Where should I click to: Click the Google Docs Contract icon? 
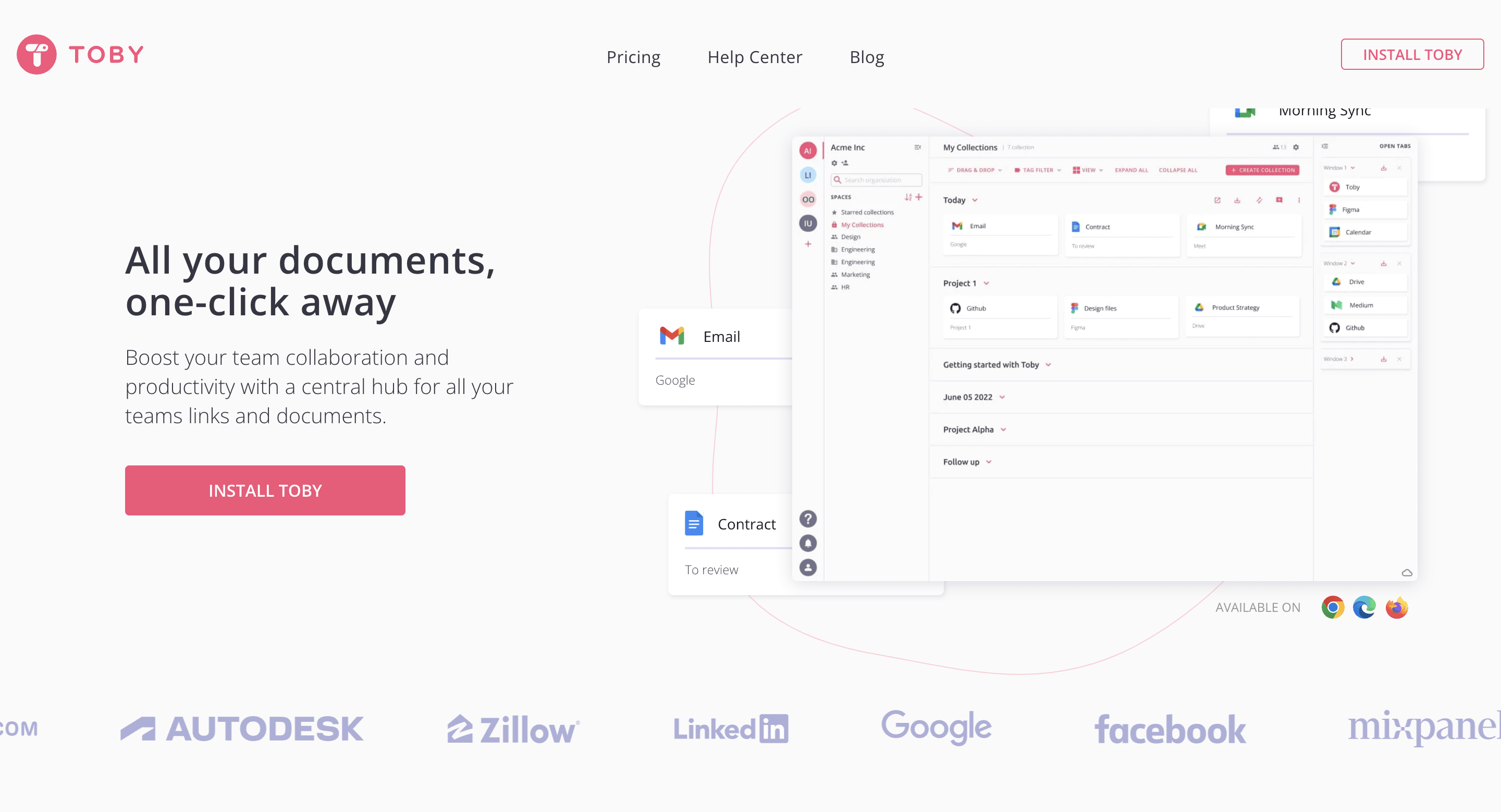[693, 524]
